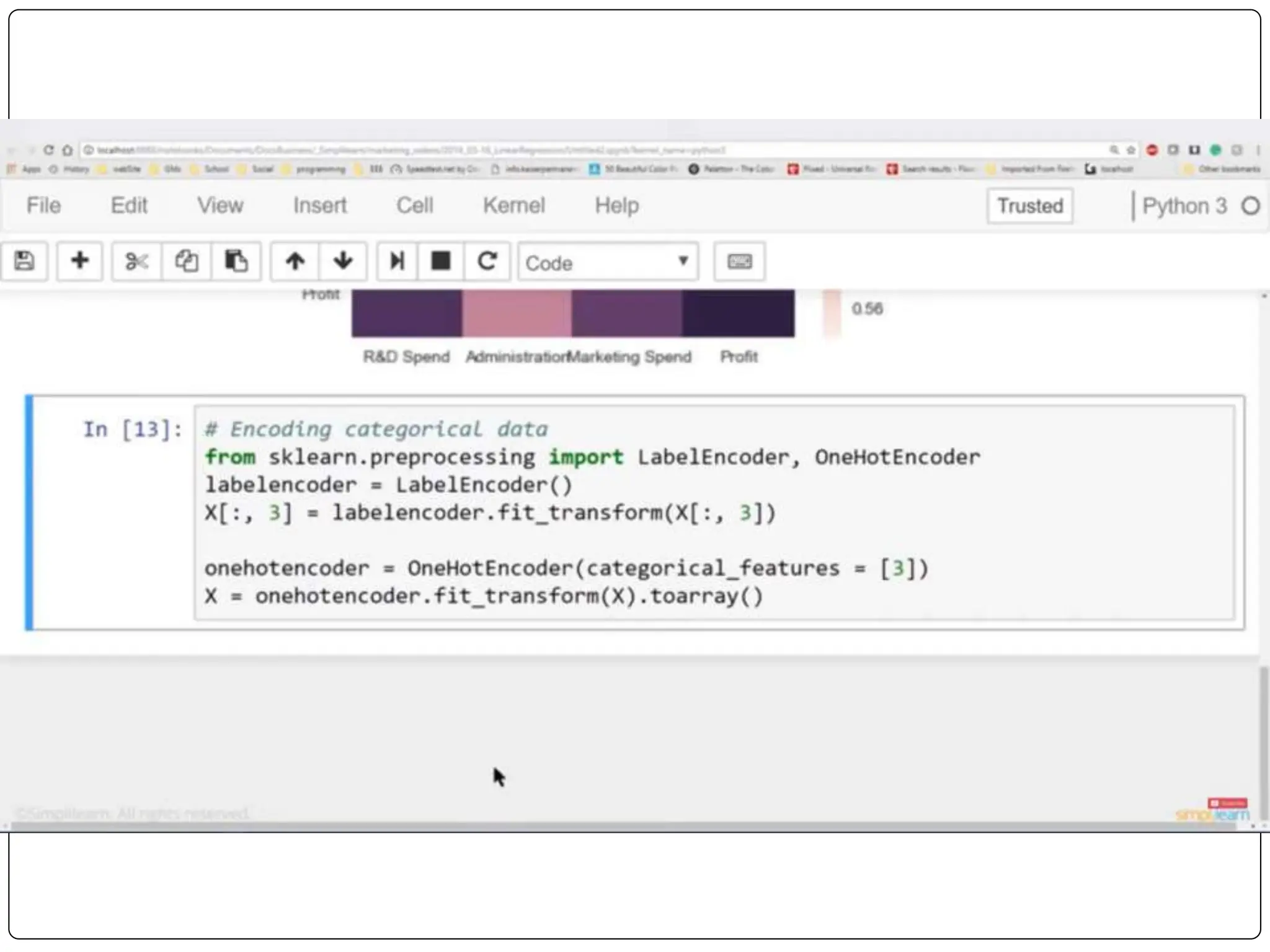This screenshot has height=952, width=1270.
Task: Open the Insert menu
Action: (x=319, y=205)
